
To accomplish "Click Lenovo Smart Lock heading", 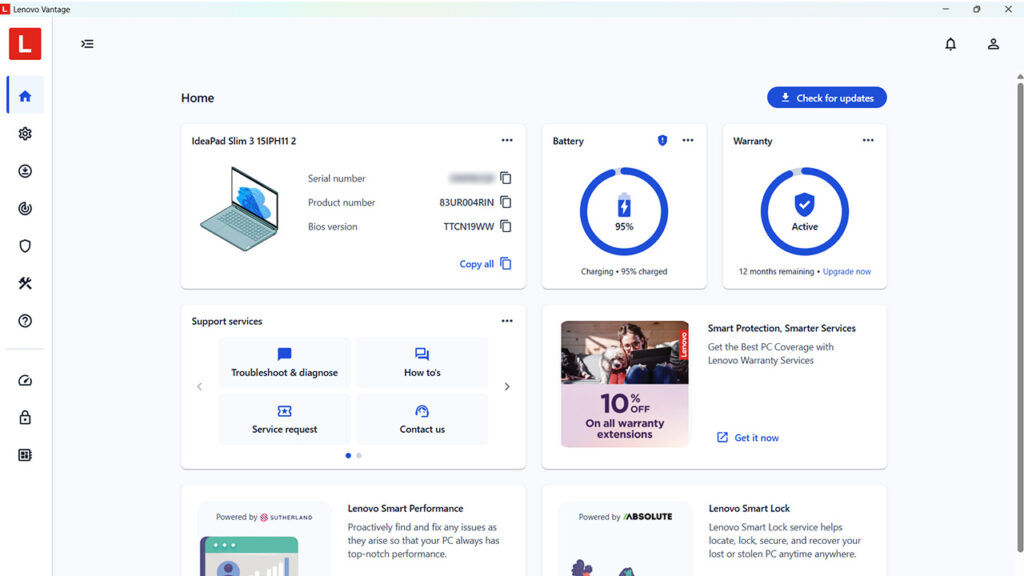I will [749, 508].
